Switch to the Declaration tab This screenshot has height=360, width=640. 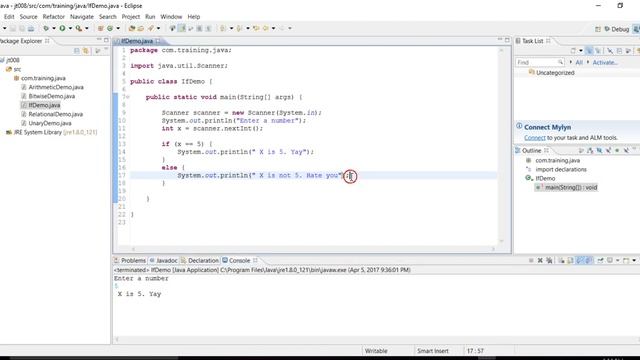click(200, 260)
